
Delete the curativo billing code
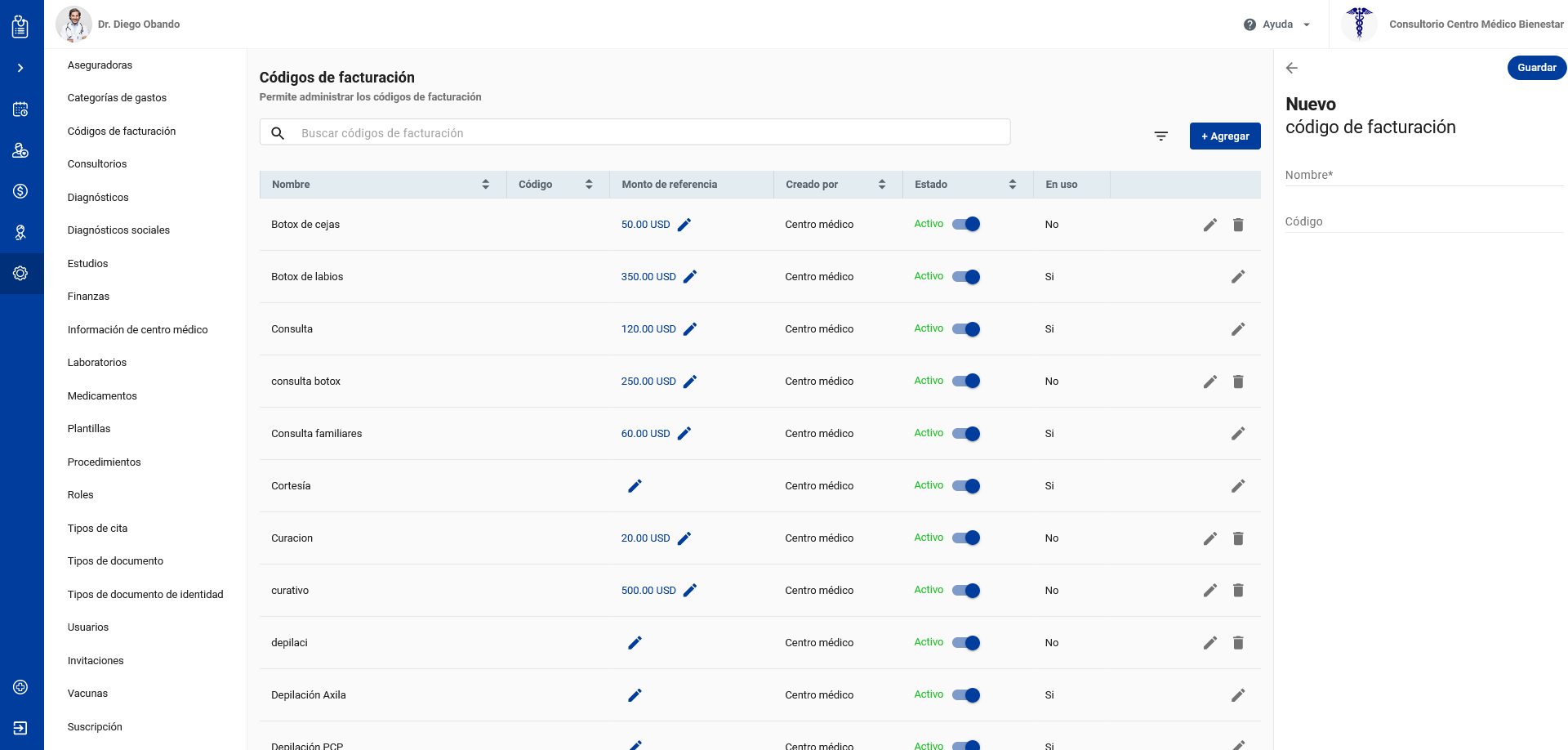(1238, 591)
